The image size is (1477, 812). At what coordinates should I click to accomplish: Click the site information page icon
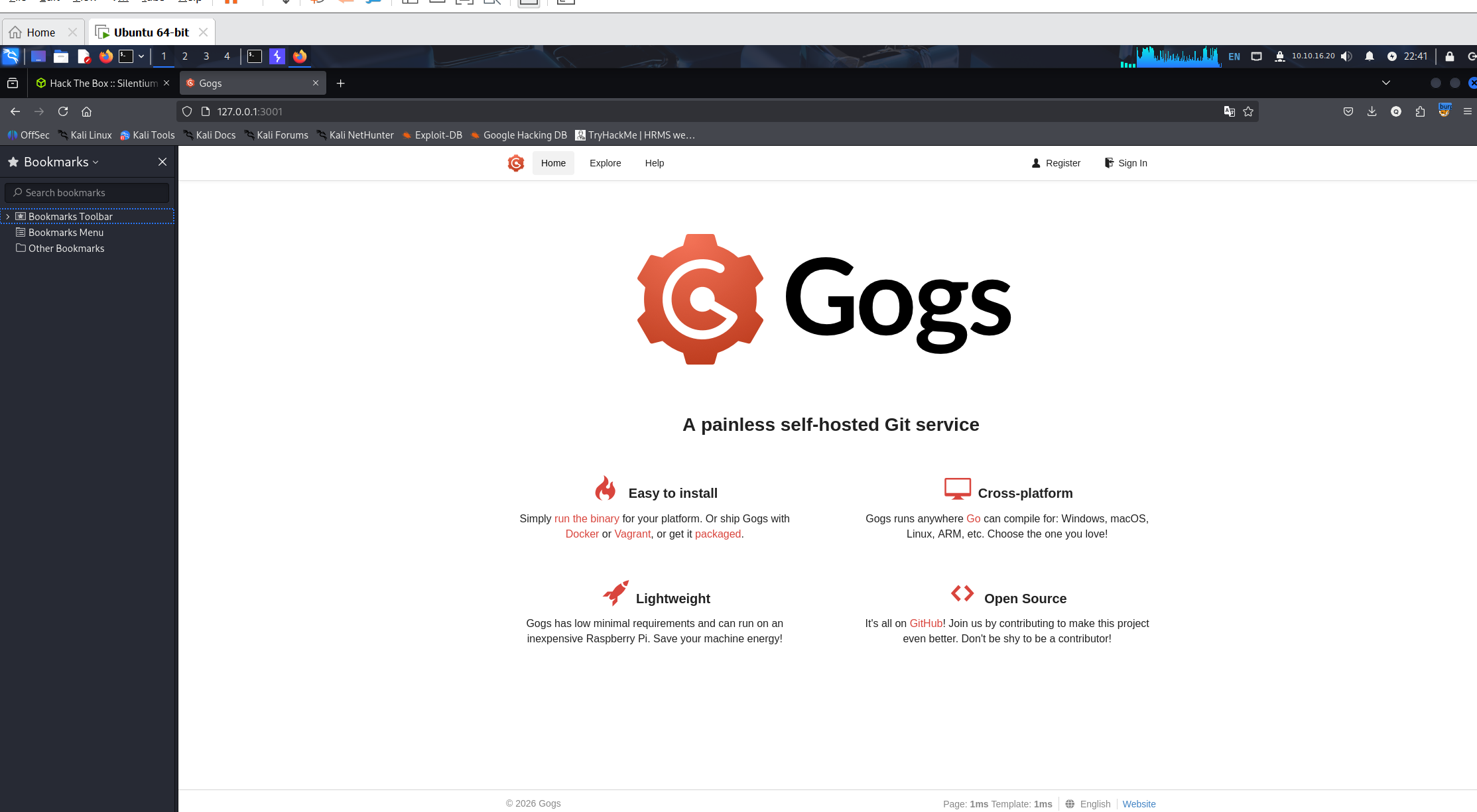point(206,111)
